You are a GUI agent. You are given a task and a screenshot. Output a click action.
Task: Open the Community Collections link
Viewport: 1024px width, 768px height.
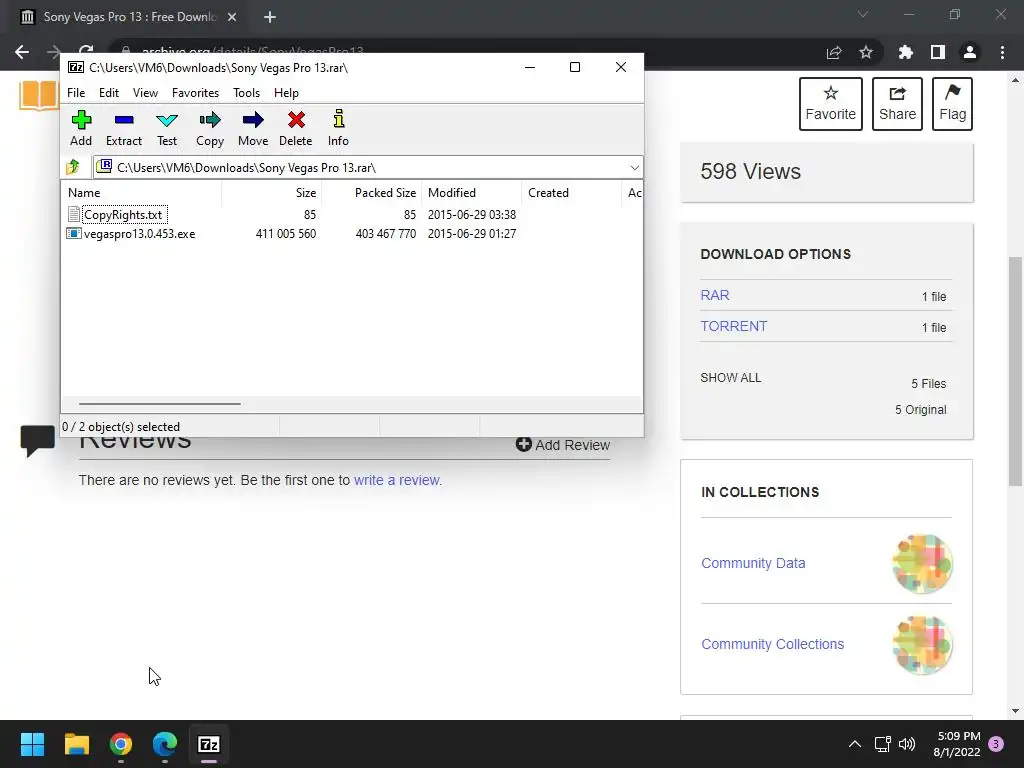coord(773,644)
